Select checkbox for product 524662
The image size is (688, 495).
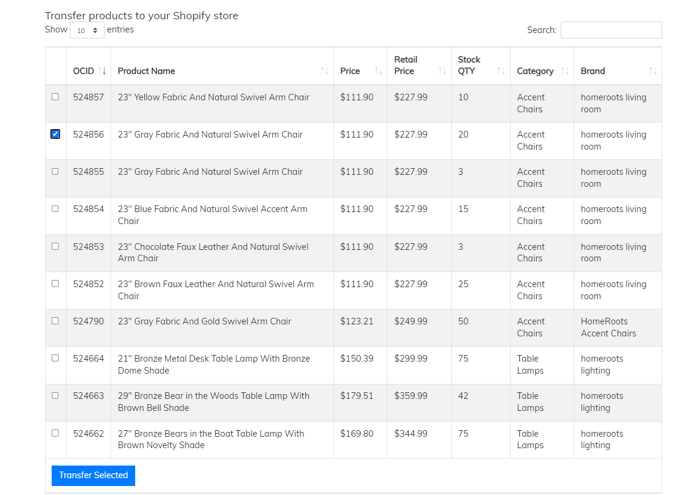55,433
